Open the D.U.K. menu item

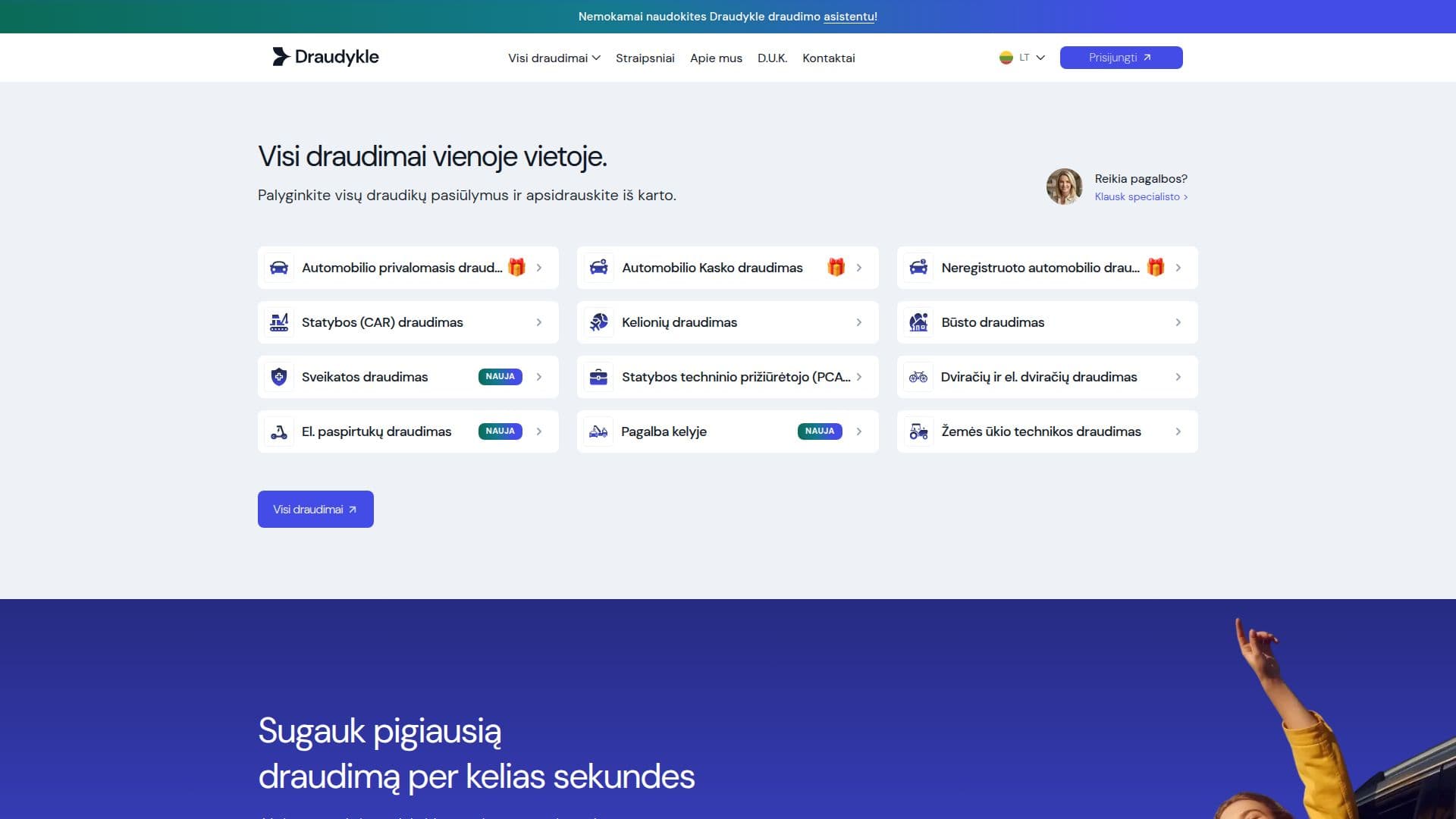coord(773,58)
